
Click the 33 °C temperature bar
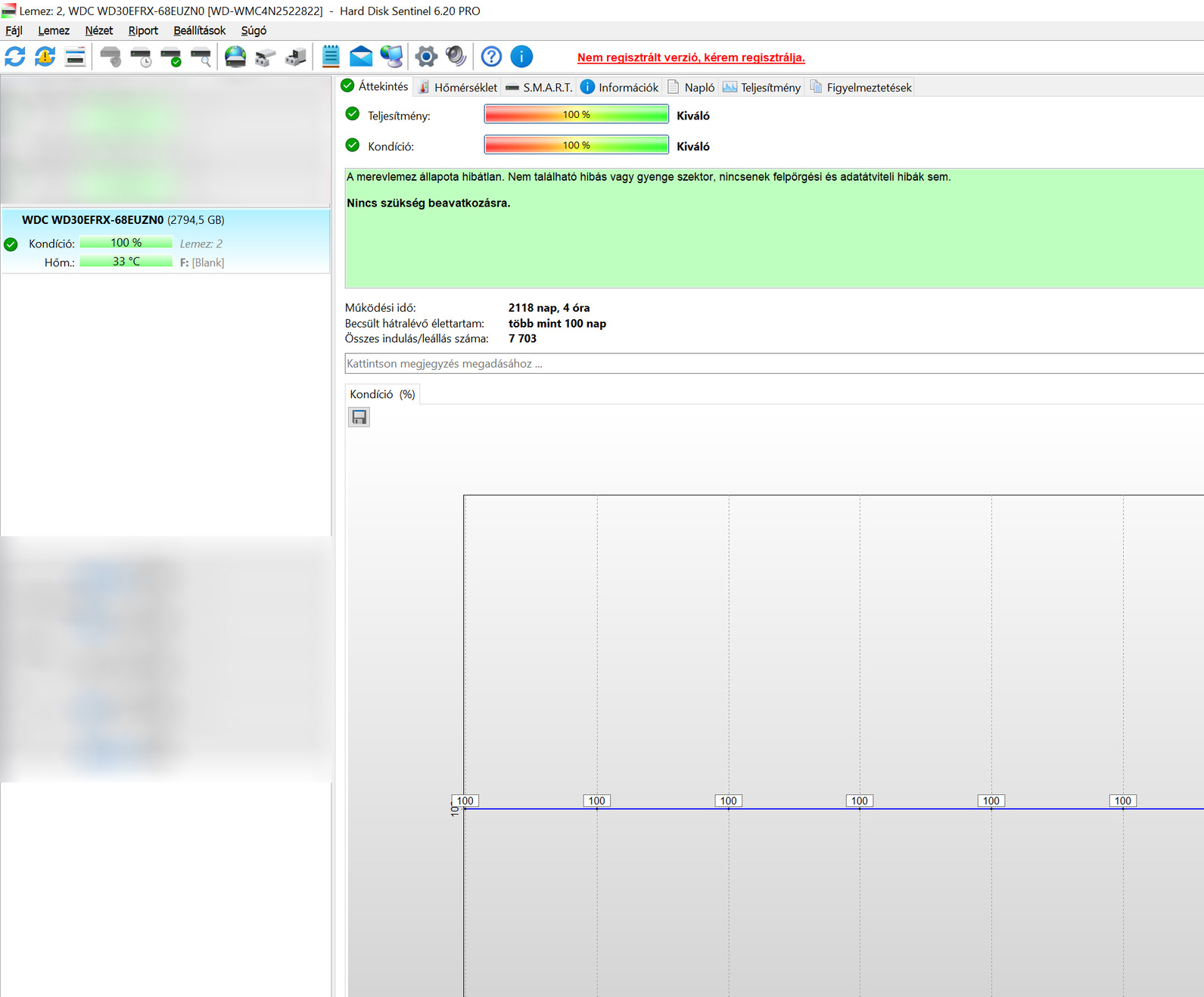[126, 262]
